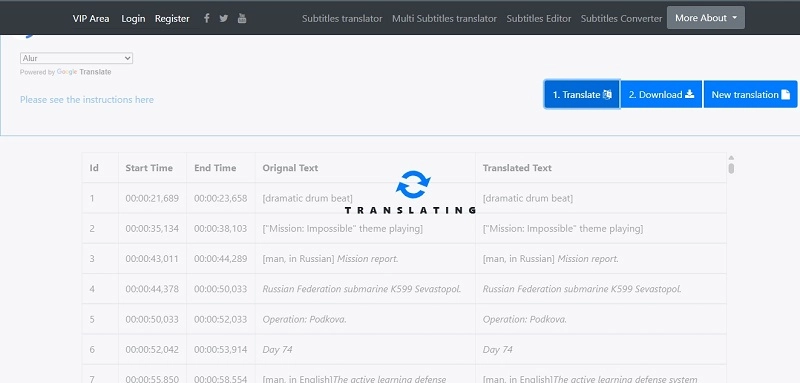800x383 pixels.
Task: Click the spinning Translating refresh icon
Action: pyautogui.click(x=413, y=185)
